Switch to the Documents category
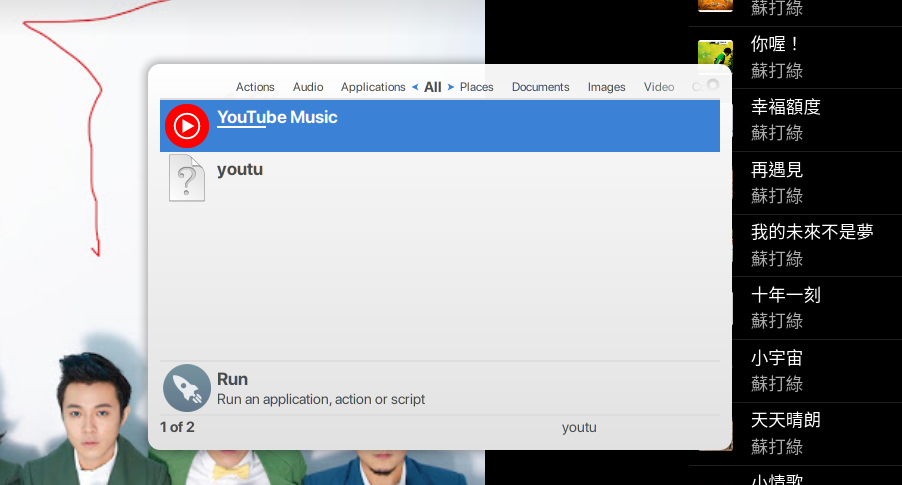This screenshot has width=902, height=485. [x=540, y=87]
